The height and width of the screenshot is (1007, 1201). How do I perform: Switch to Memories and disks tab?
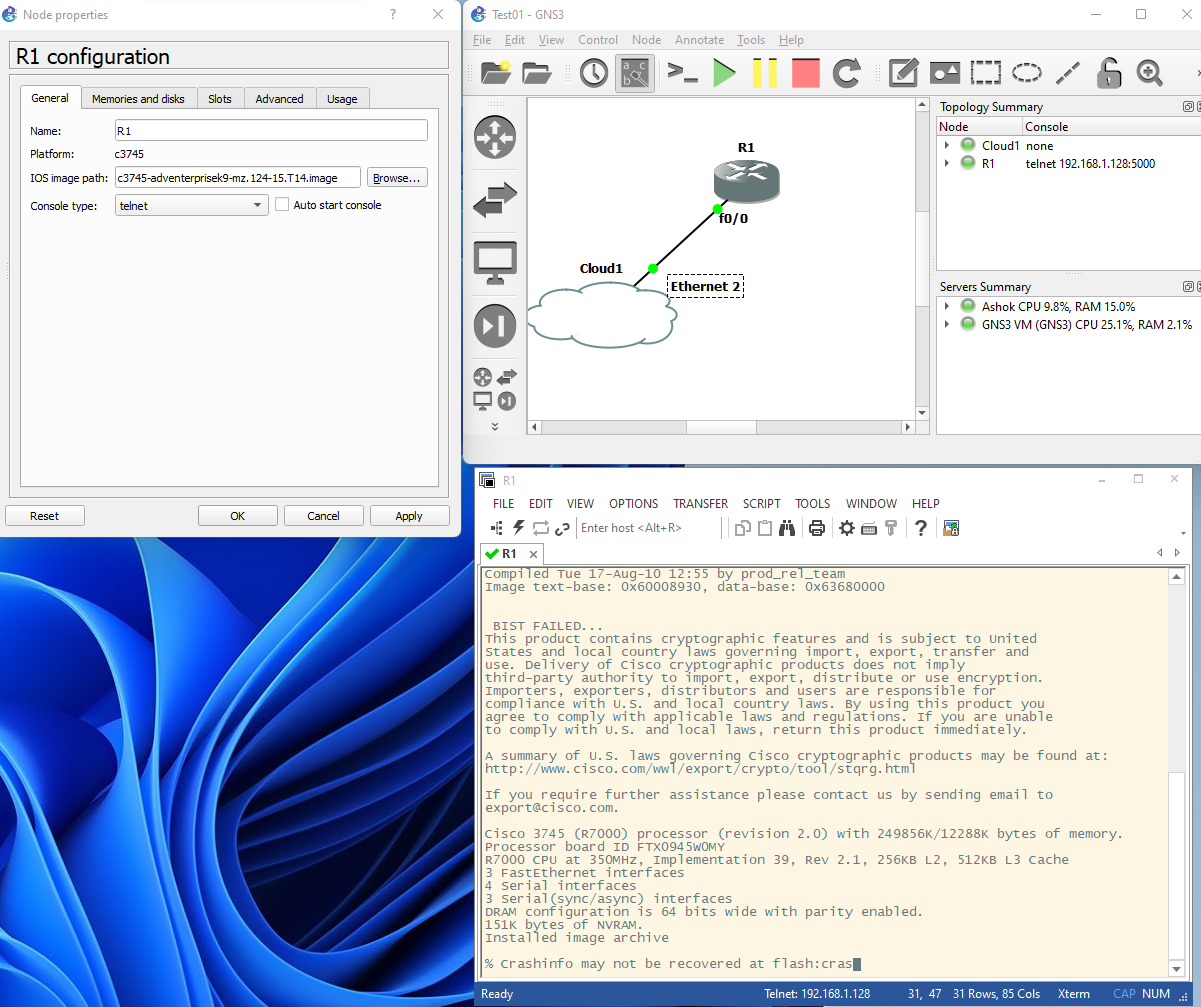click(138, 99)
